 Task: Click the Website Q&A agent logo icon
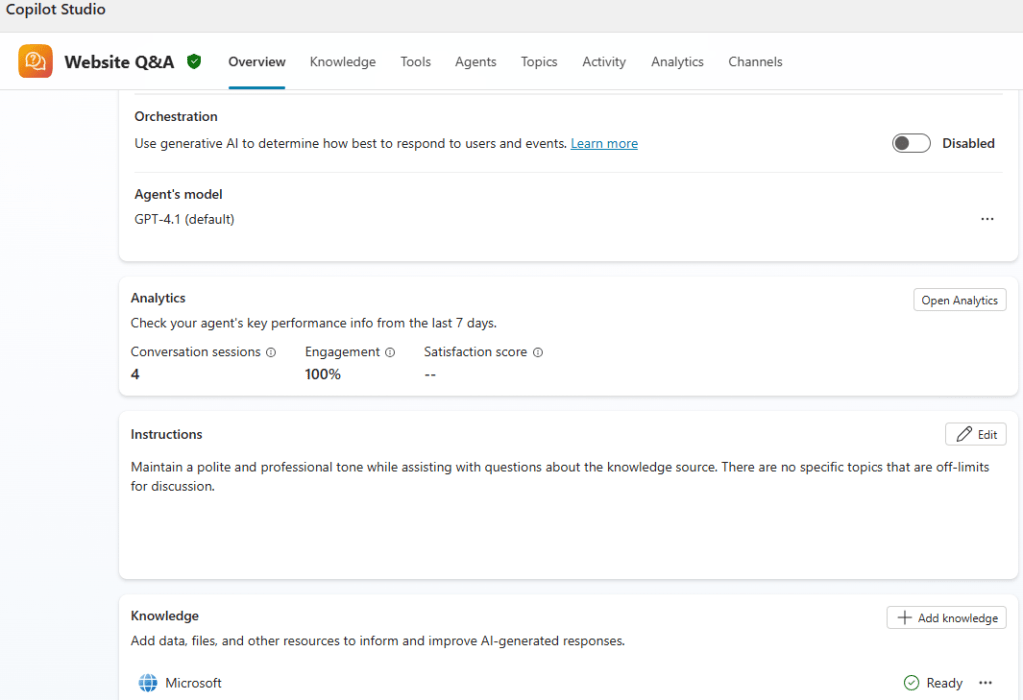pyautogui.click(x=35, y=62)
